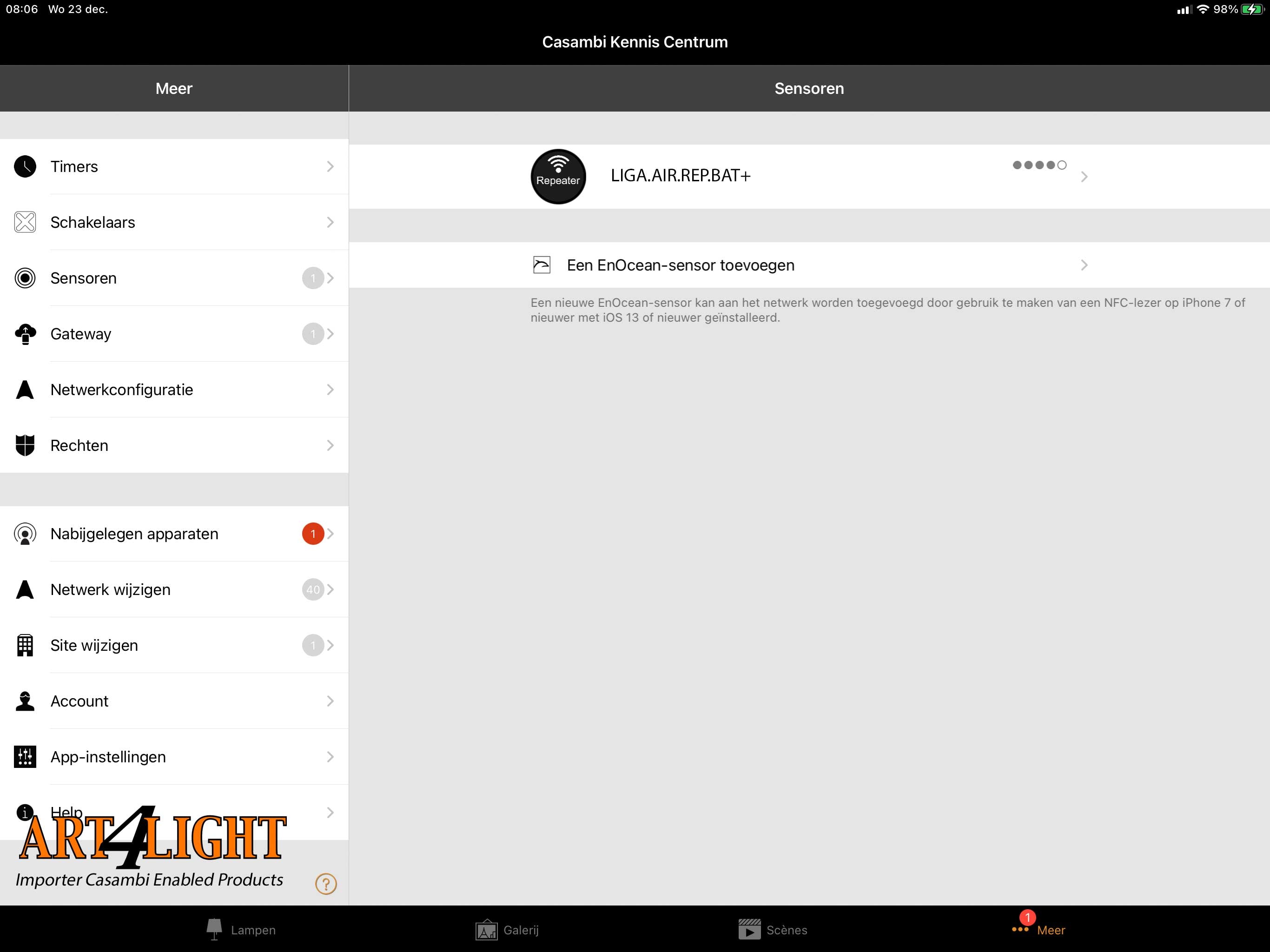Open Sensoren section badge counter
Viewport: 1270px width, 952px height.
pos(313,277)
